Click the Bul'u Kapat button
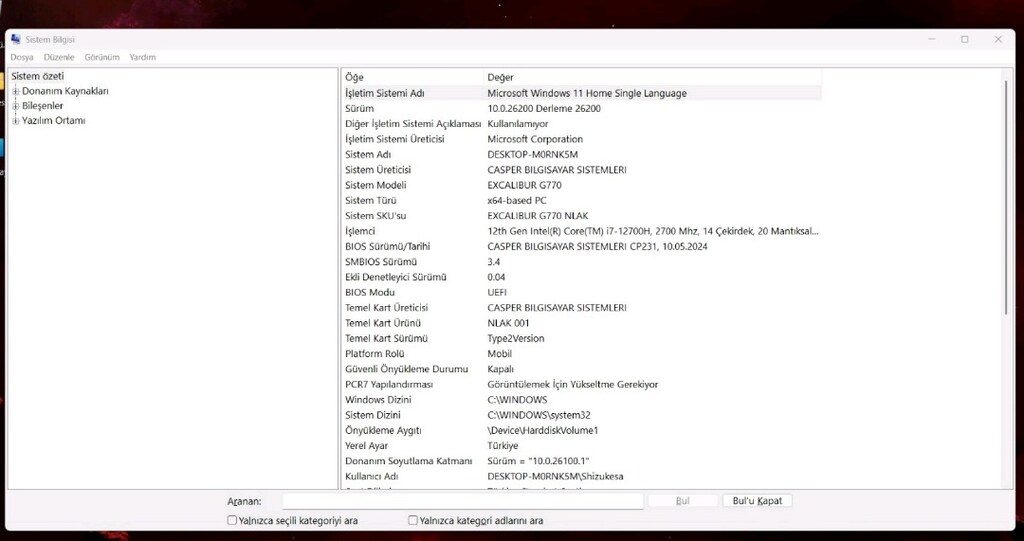This screenshot has width=1024, height=541. point(757,501)
